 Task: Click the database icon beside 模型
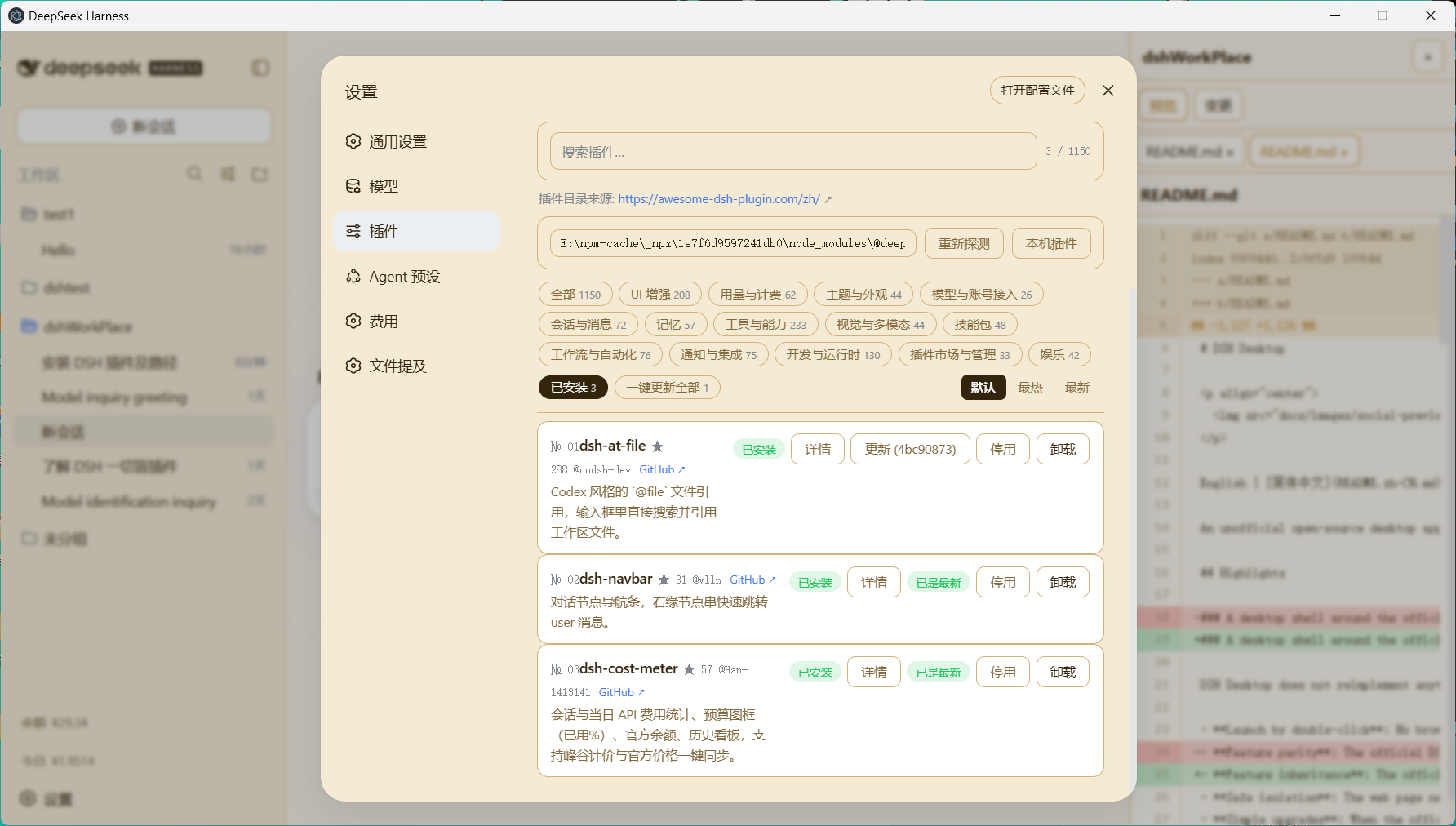353,186
